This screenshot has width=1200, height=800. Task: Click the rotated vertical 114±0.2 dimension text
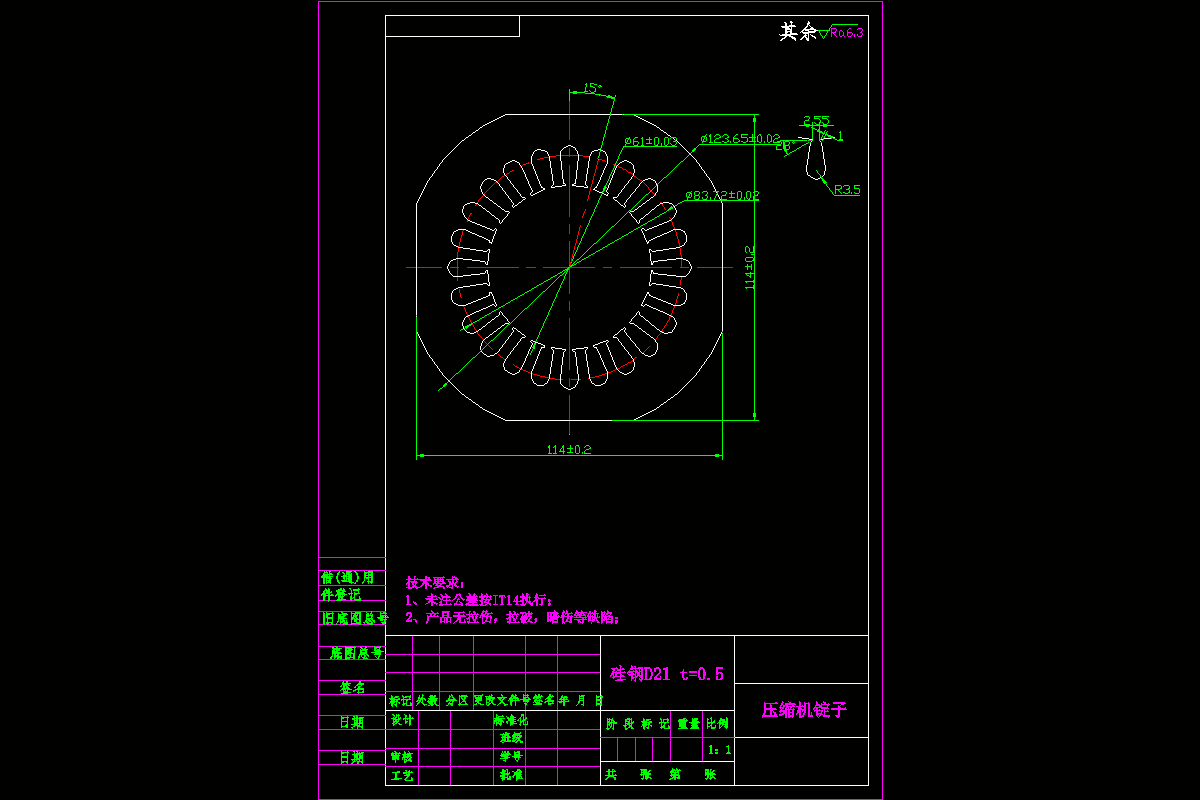(750, 268)
